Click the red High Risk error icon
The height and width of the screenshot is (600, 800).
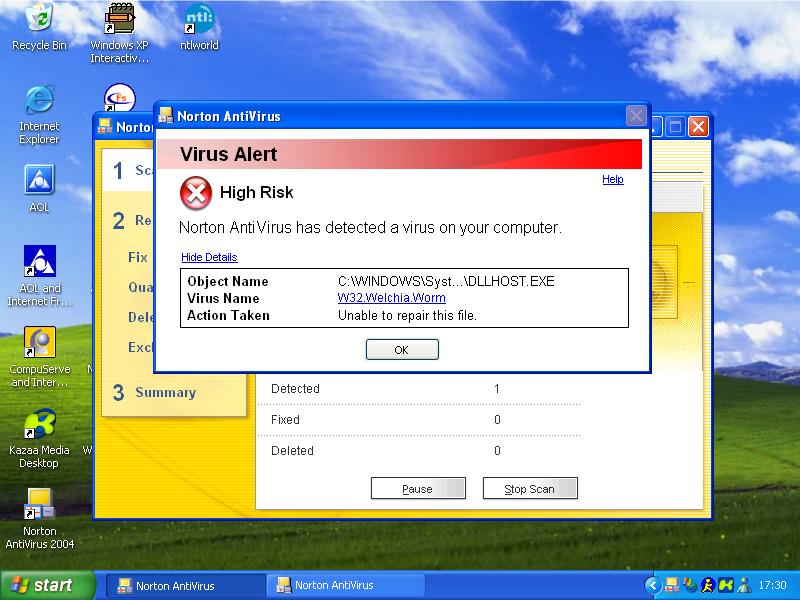[196, 193]
